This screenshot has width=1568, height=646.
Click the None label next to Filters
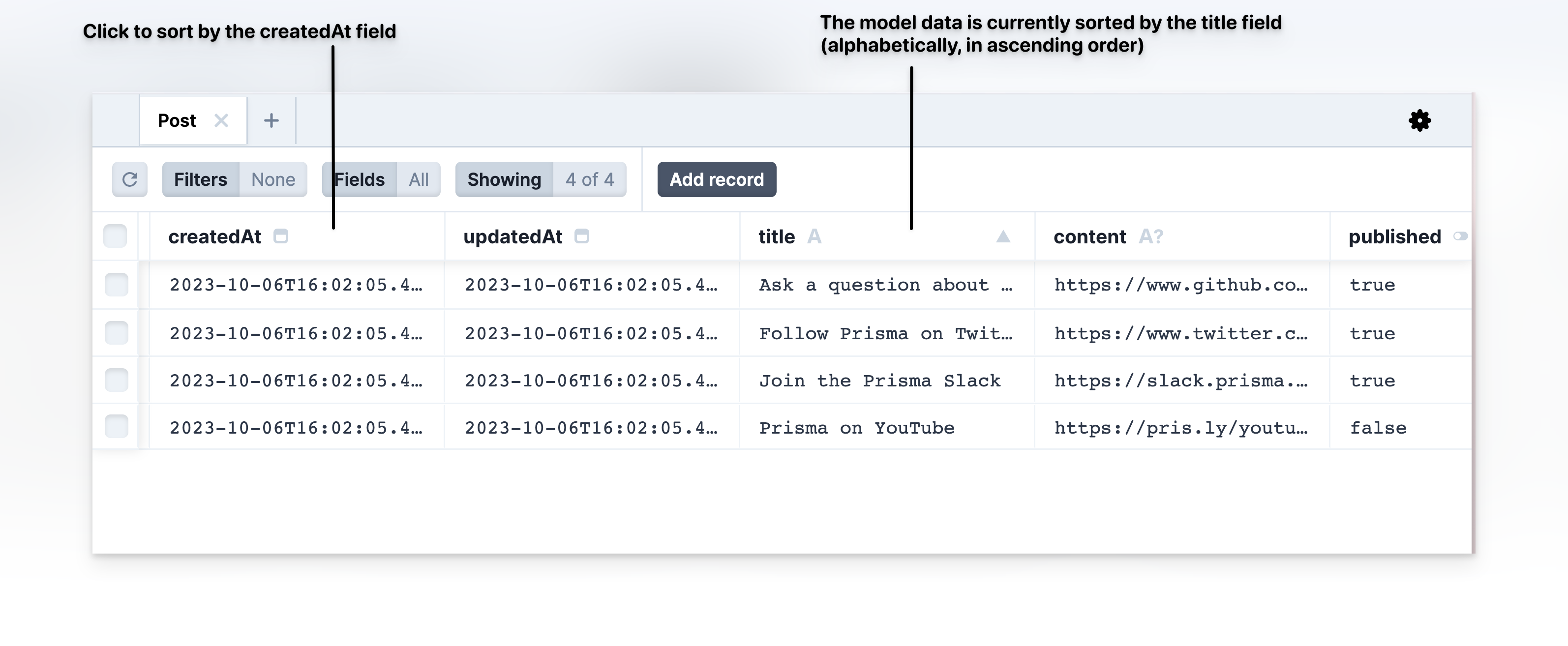[273, 179]
